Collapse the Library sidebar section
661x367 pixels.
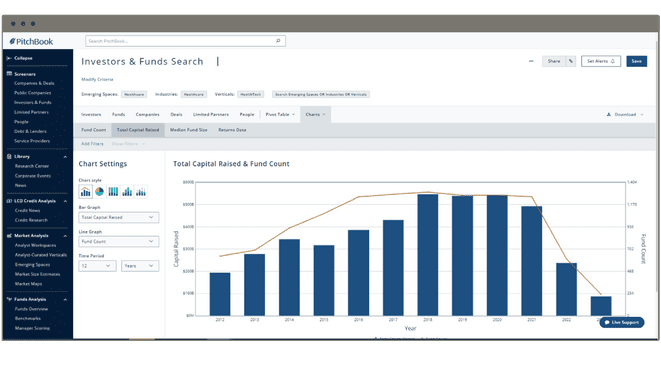(x=65, y=157)
